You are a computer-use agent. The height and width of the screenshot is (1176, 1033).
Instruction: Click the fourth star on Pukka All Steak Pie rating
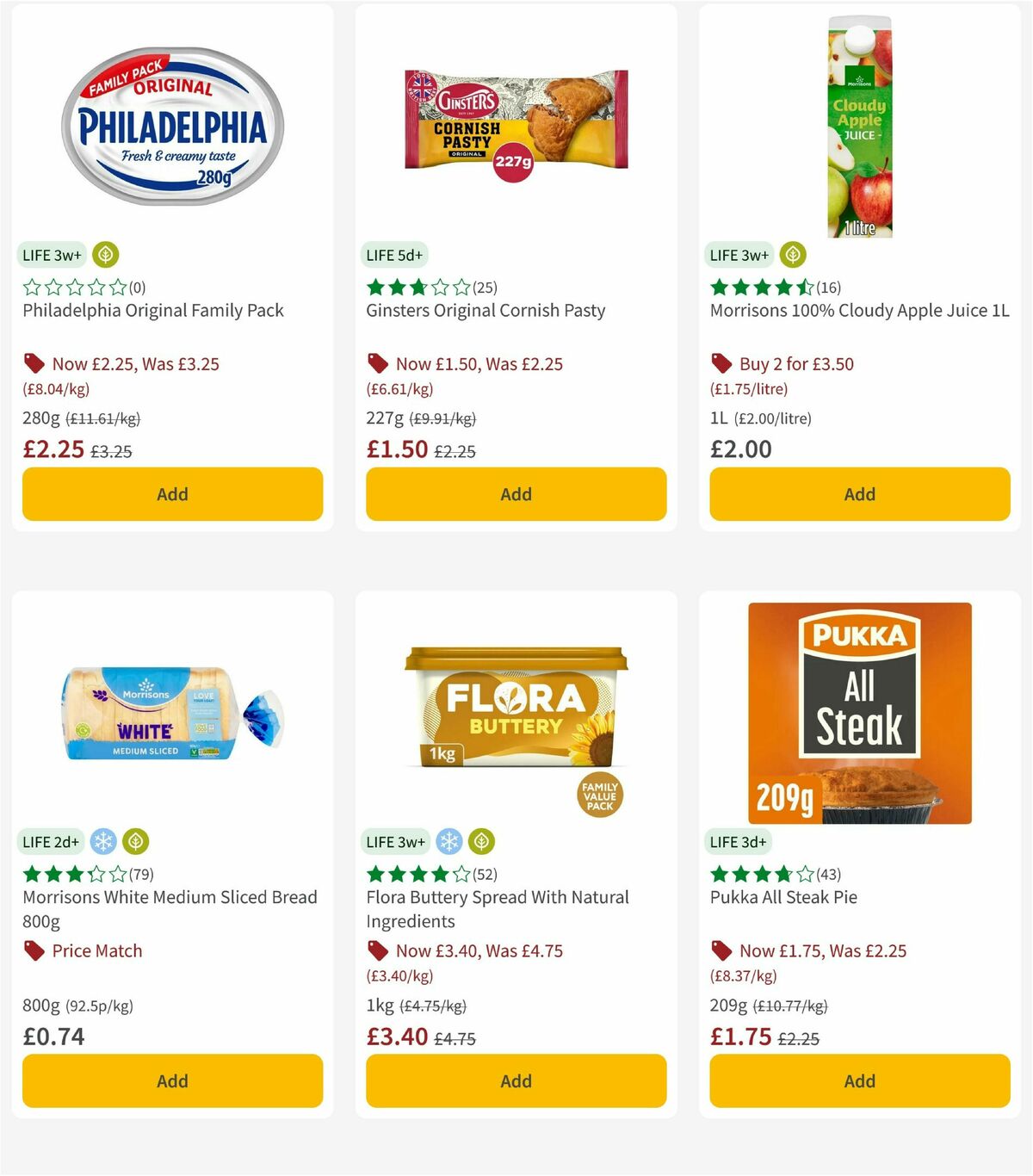click(x=786, y=873)
